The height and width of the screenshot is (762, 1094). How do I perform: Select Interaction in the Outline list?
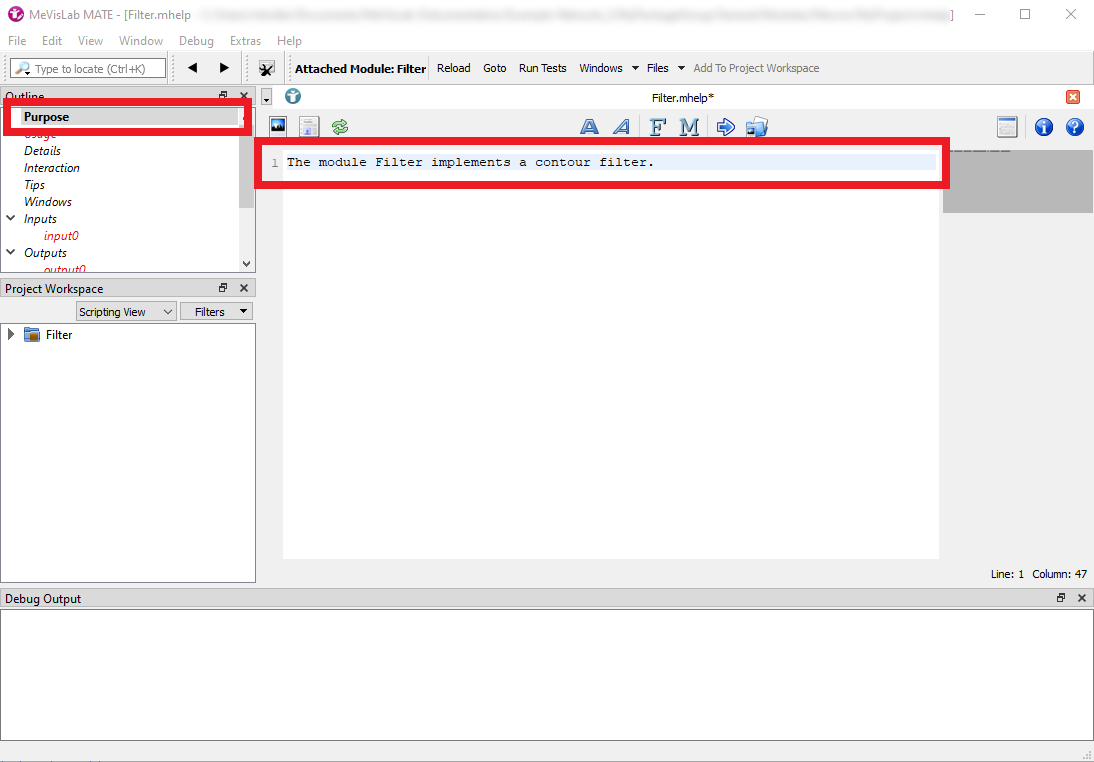click(x=52, y=168)
